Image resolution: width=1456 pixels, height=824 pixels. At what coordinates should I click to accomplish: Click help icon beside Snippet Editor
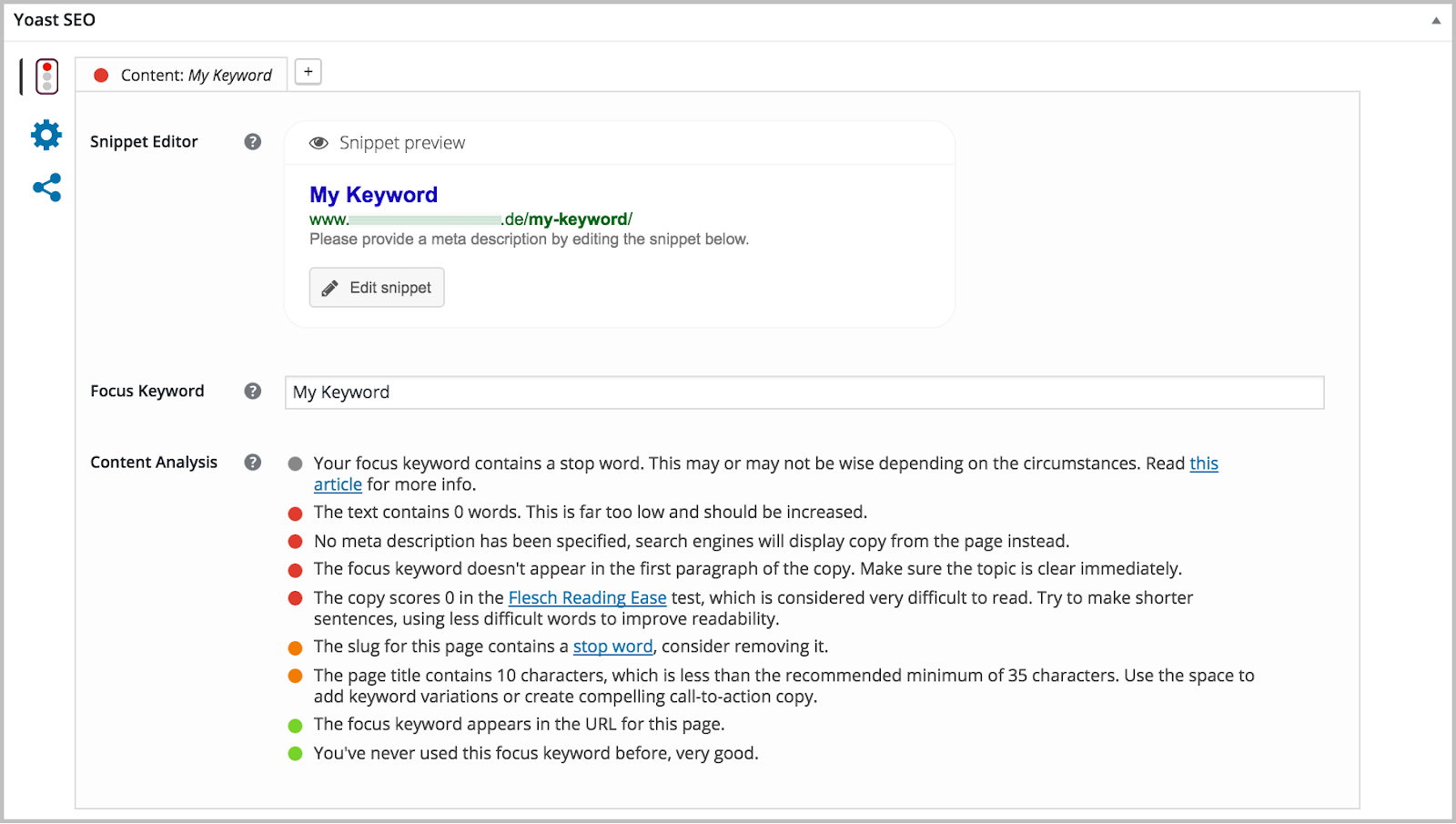coord(253,142)
